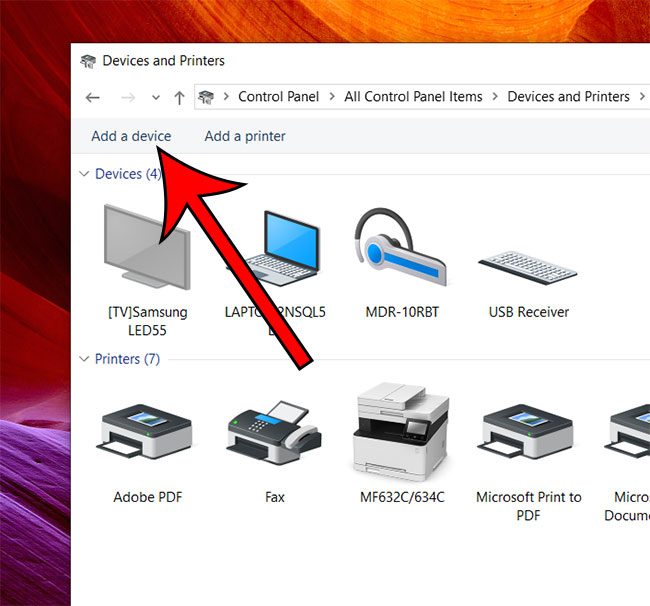
Task: Click the Adobe PDF label
Action: 148,497
